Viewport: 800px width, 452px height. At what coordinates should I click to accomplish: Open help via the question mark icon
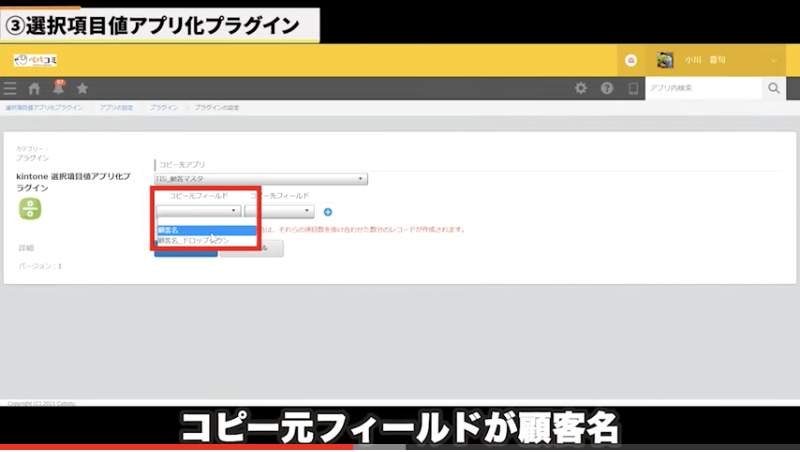(x=606, y=89)
